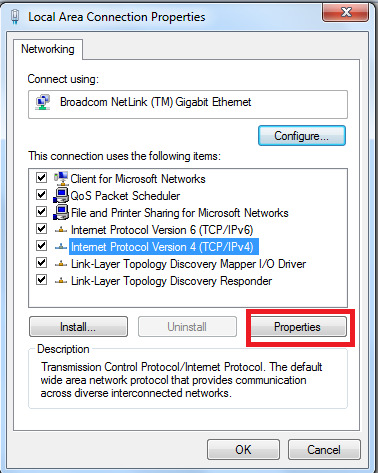Screen dimensions: 378x473
Task: Click the Client for Microsoft Networks icon
Action: [x=61, y=179]
